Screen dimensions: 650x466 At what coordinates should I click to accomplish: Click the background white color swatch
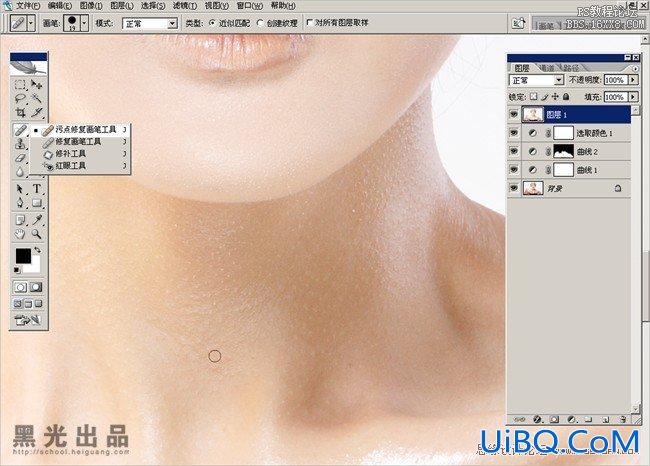(34, 267)
